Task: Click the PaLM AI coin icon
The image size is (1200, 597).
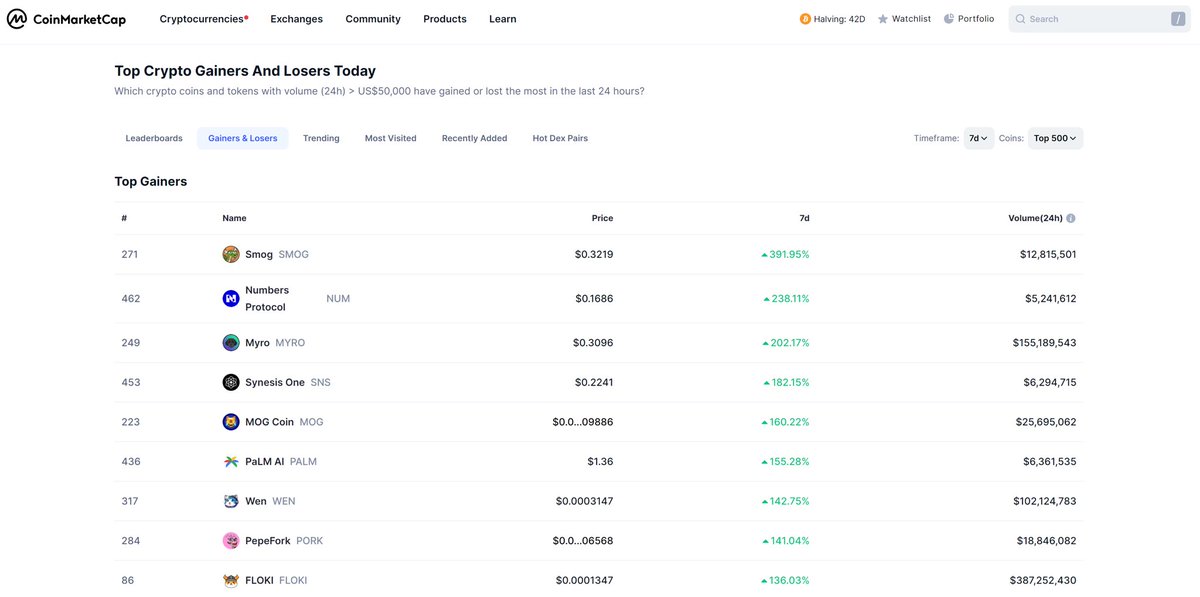Action: click(231, 461)
